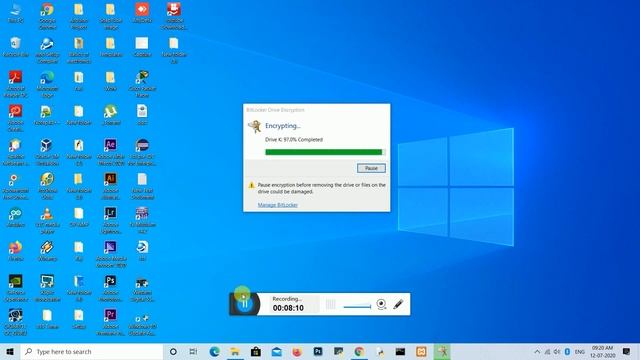This screenshot has width=640, height=360.
Task: Open the GeForce Experience shortcut
Action: click(x=16, y=288)
